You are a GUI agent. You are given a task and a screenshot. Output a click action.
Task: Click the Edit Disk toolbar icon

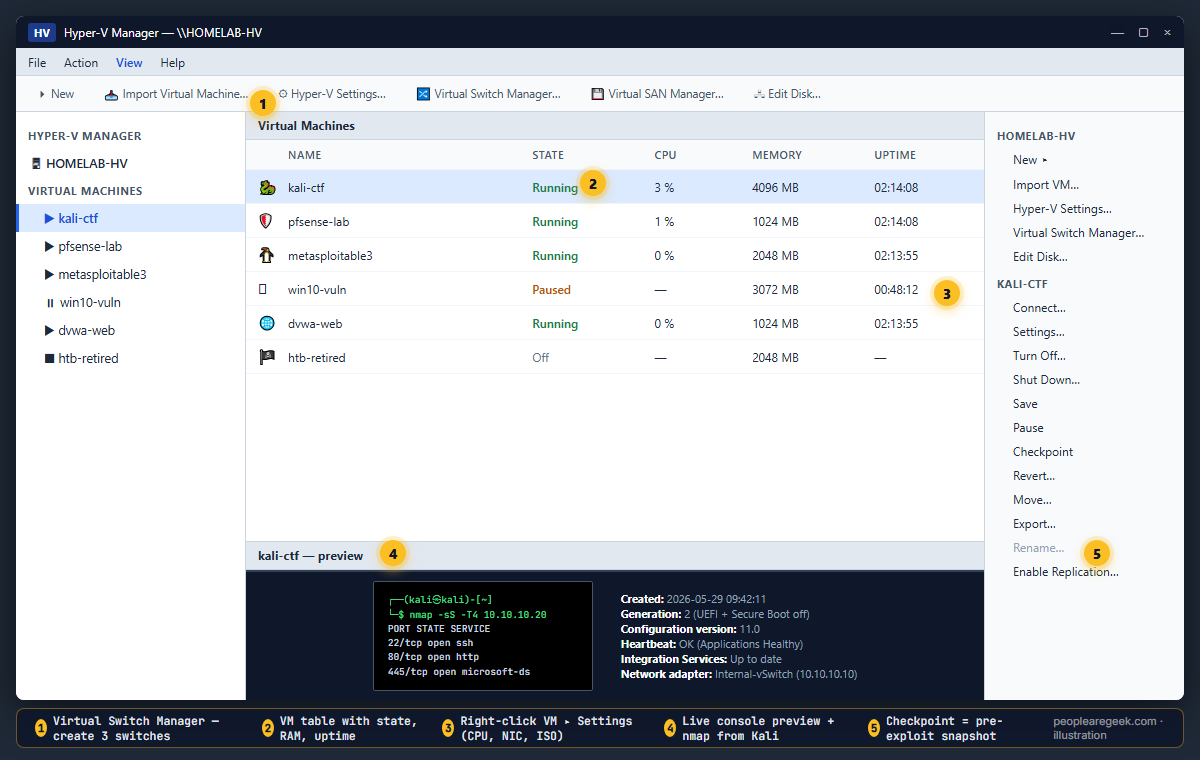[759, 94]
